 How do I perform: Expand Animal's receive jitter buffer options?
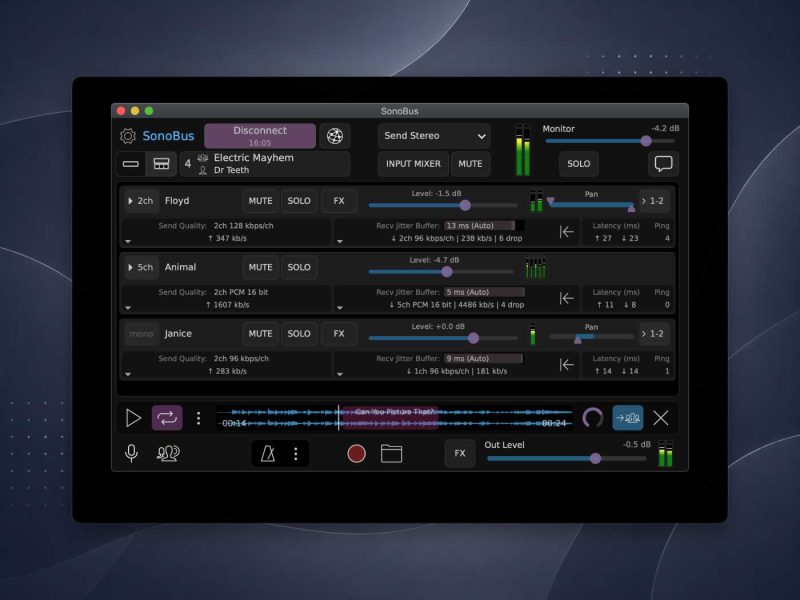(x=340, y=308)
